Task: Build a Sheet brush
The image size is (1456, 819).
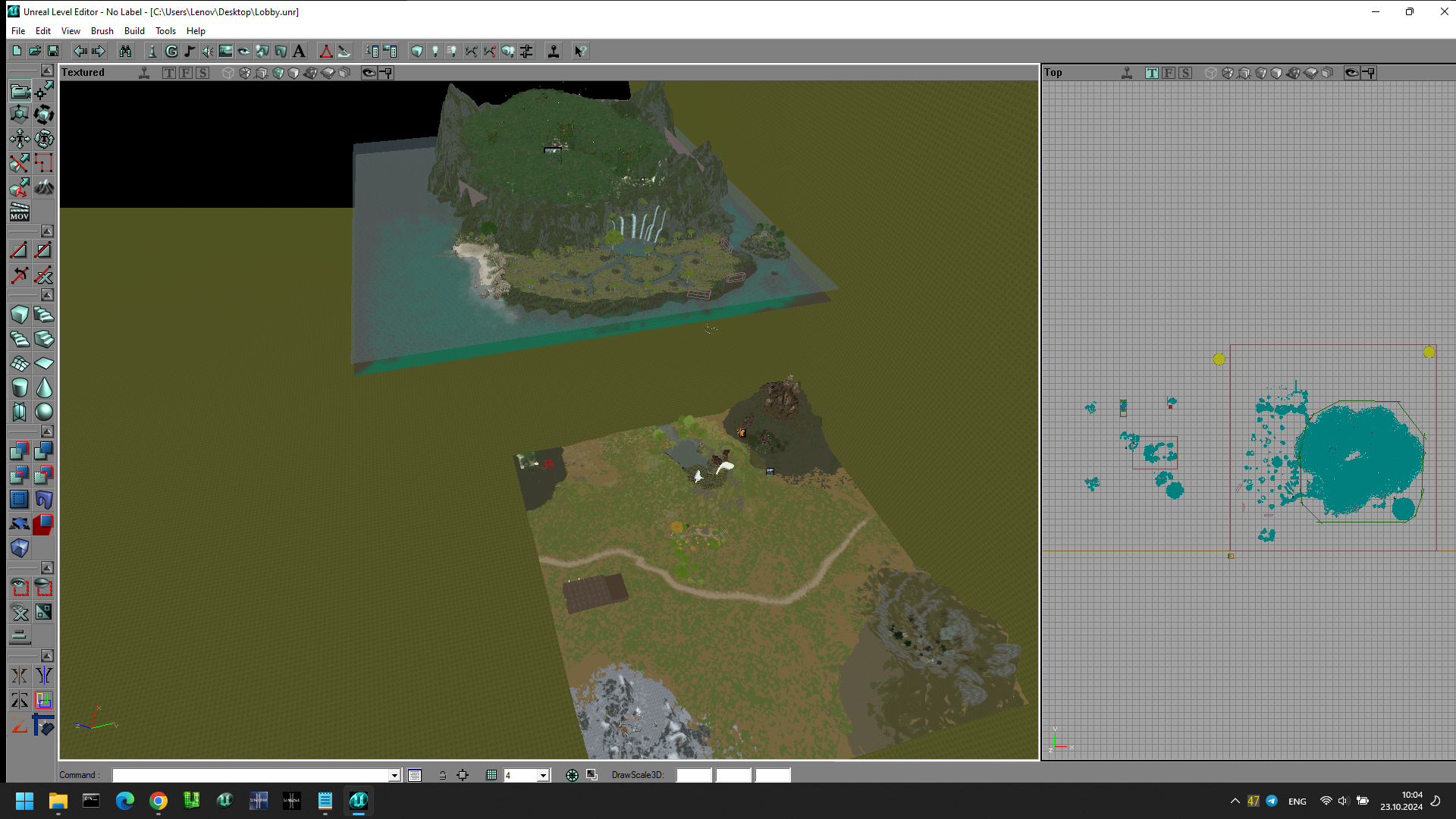Action: (44, 364)
